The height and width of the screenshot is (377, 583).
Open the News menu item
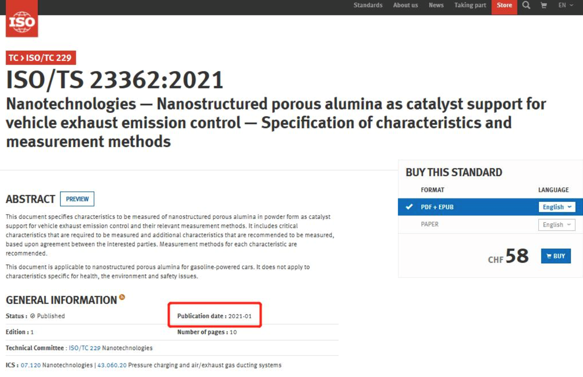point(436,5)
